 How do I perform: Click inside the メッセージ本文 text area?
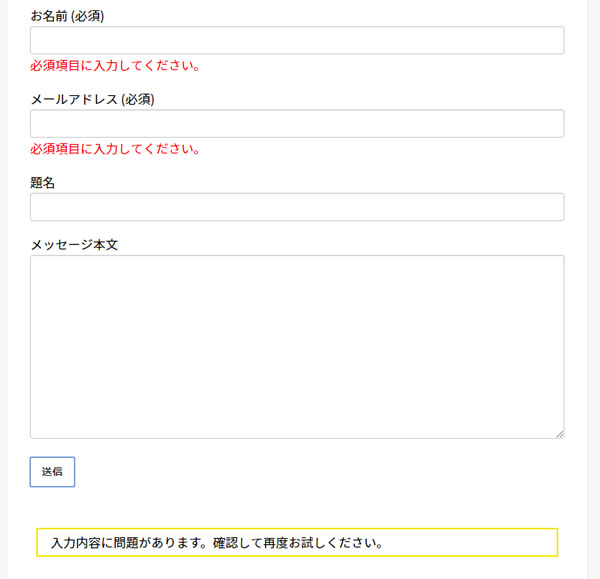coord(297,347)
